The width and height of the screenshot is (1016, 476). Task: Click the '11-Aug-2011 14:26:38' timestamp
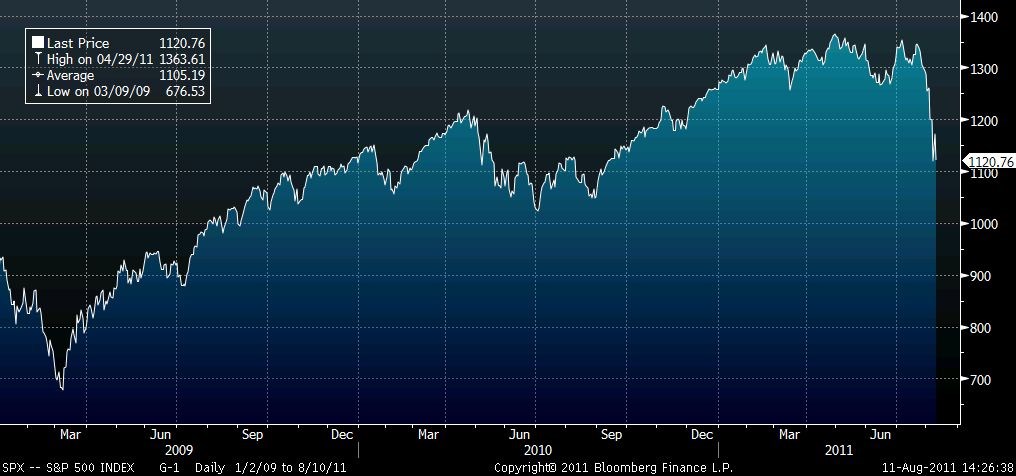(949, 468)
